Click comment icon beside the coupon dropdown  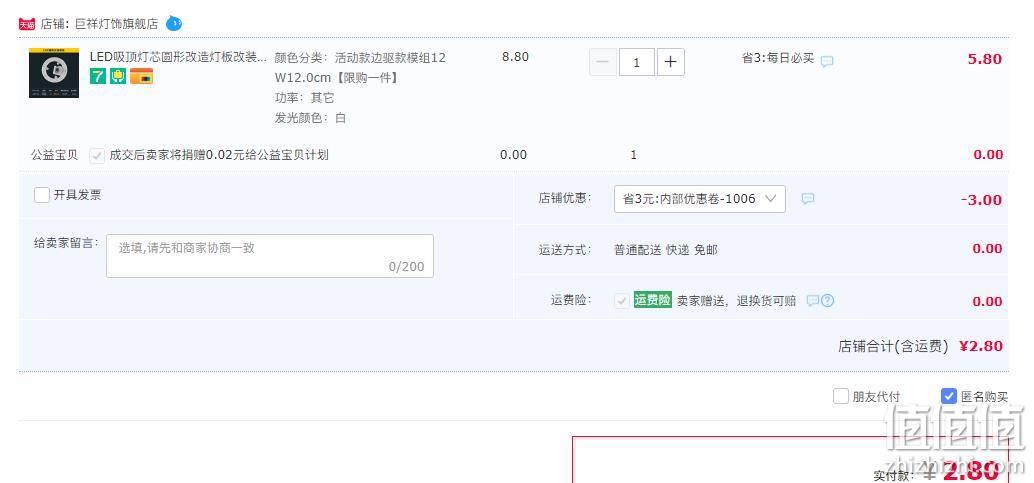[x=808, y=199]
